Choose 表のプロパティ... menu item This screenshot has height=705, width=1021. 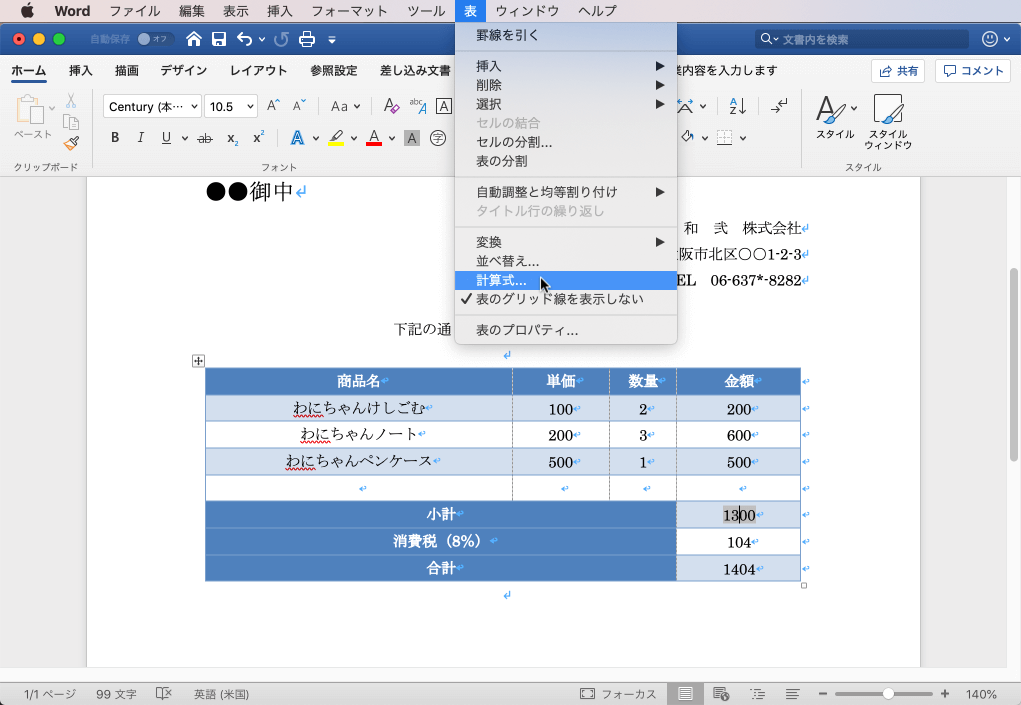[566, 330]
